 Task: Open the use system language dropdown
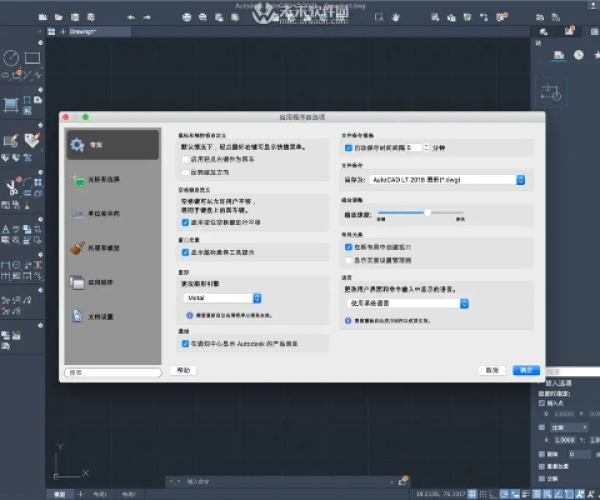[x=408, y=303]
